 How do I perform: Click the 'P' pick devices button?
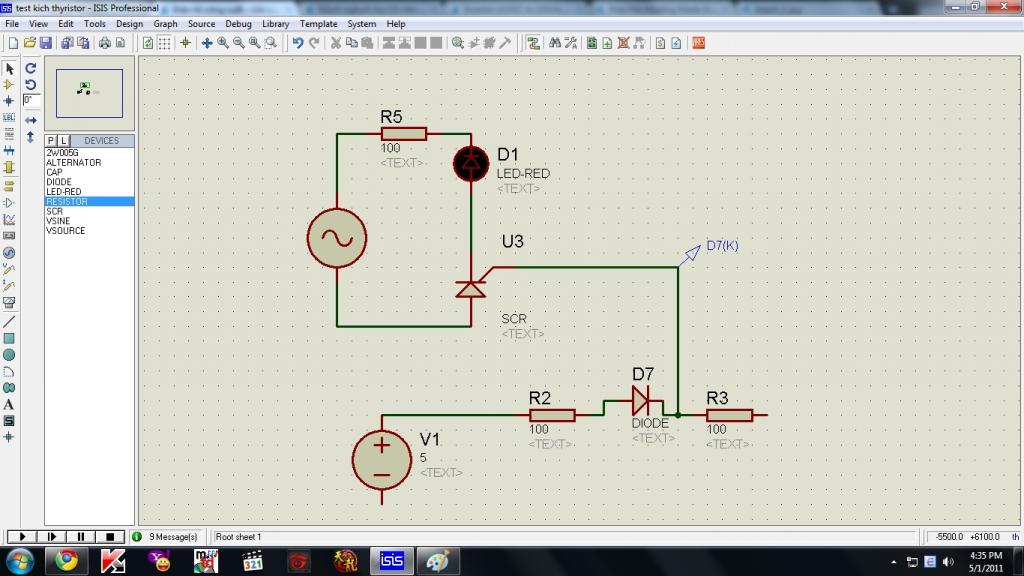click(51, 140)
